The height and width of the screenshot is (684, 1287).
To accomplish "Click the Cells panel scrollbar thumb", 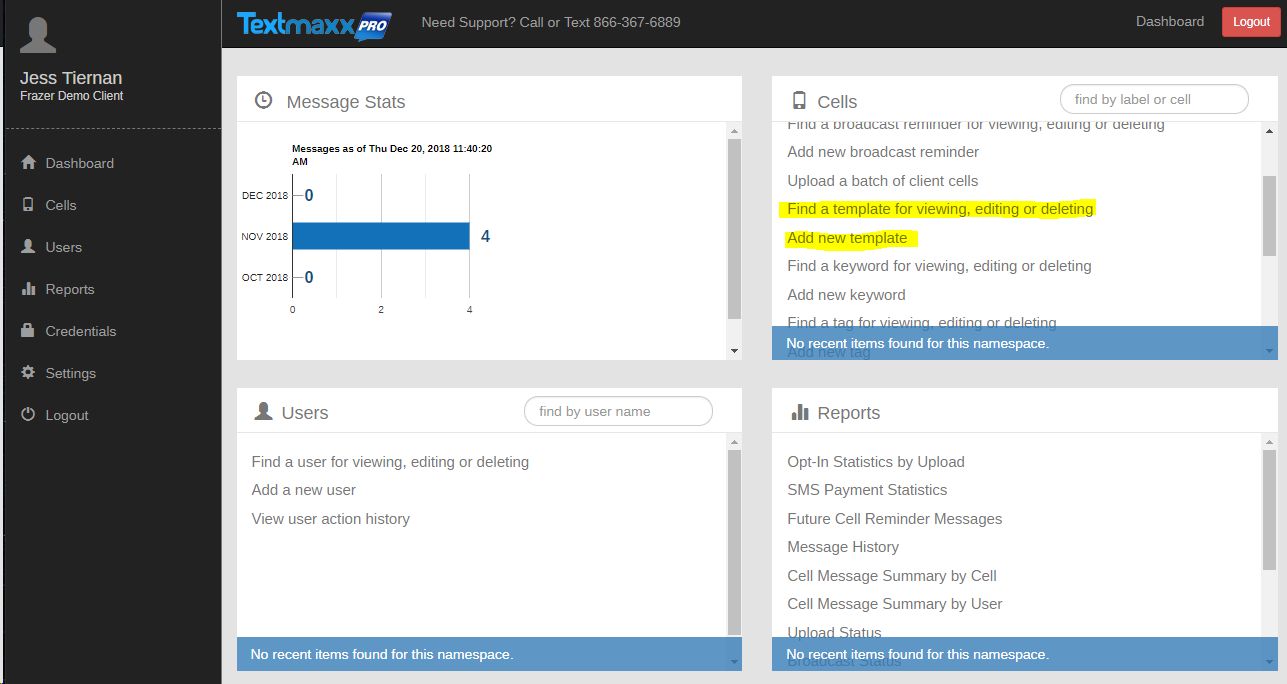I will point(1269,215).
